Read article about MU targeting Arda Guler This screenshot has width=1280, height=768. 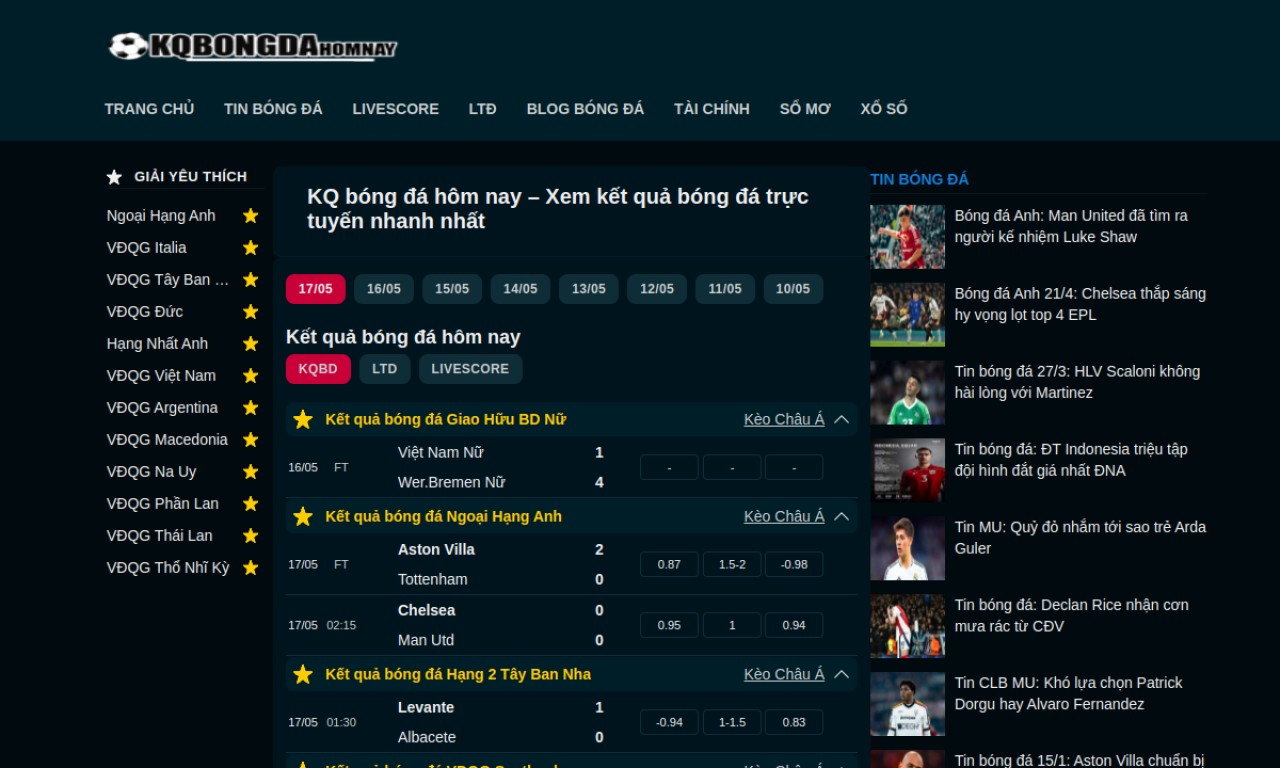(1080, 538)
